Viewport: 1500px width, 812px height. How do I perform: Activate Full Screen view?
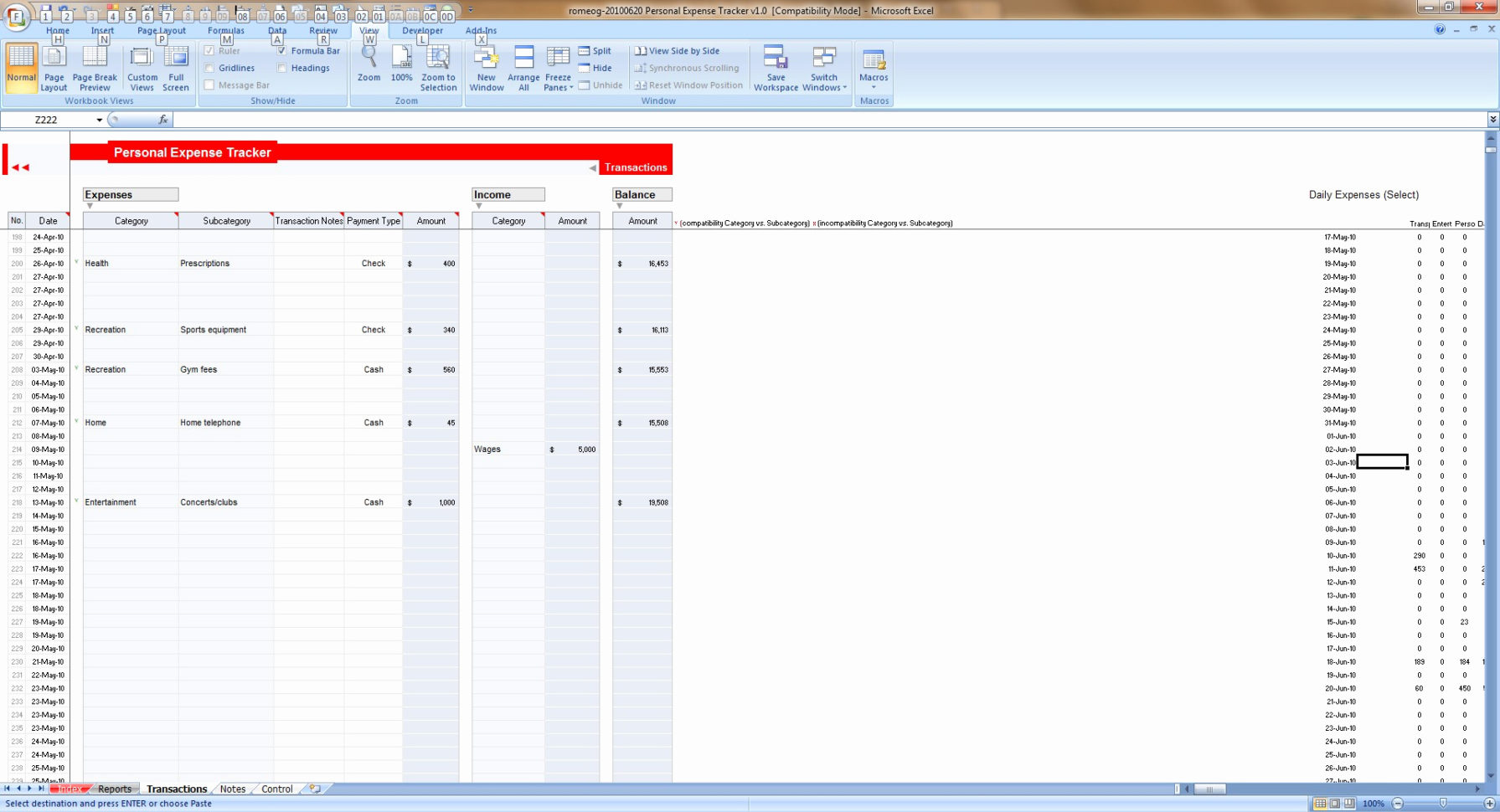pos(176,67)
